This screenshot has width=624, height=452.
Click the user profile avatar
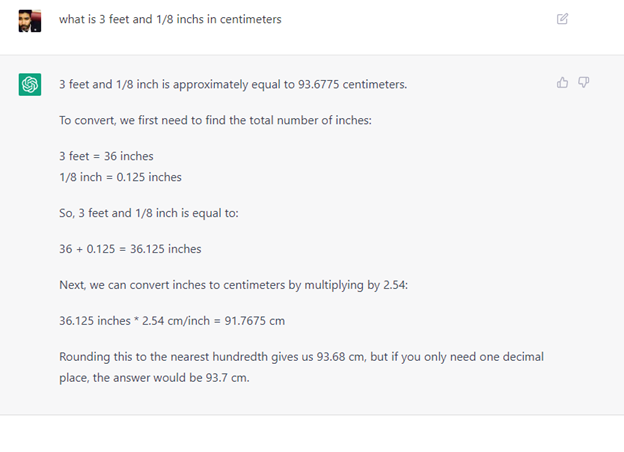pyautogui.click(x=30, y=20)
